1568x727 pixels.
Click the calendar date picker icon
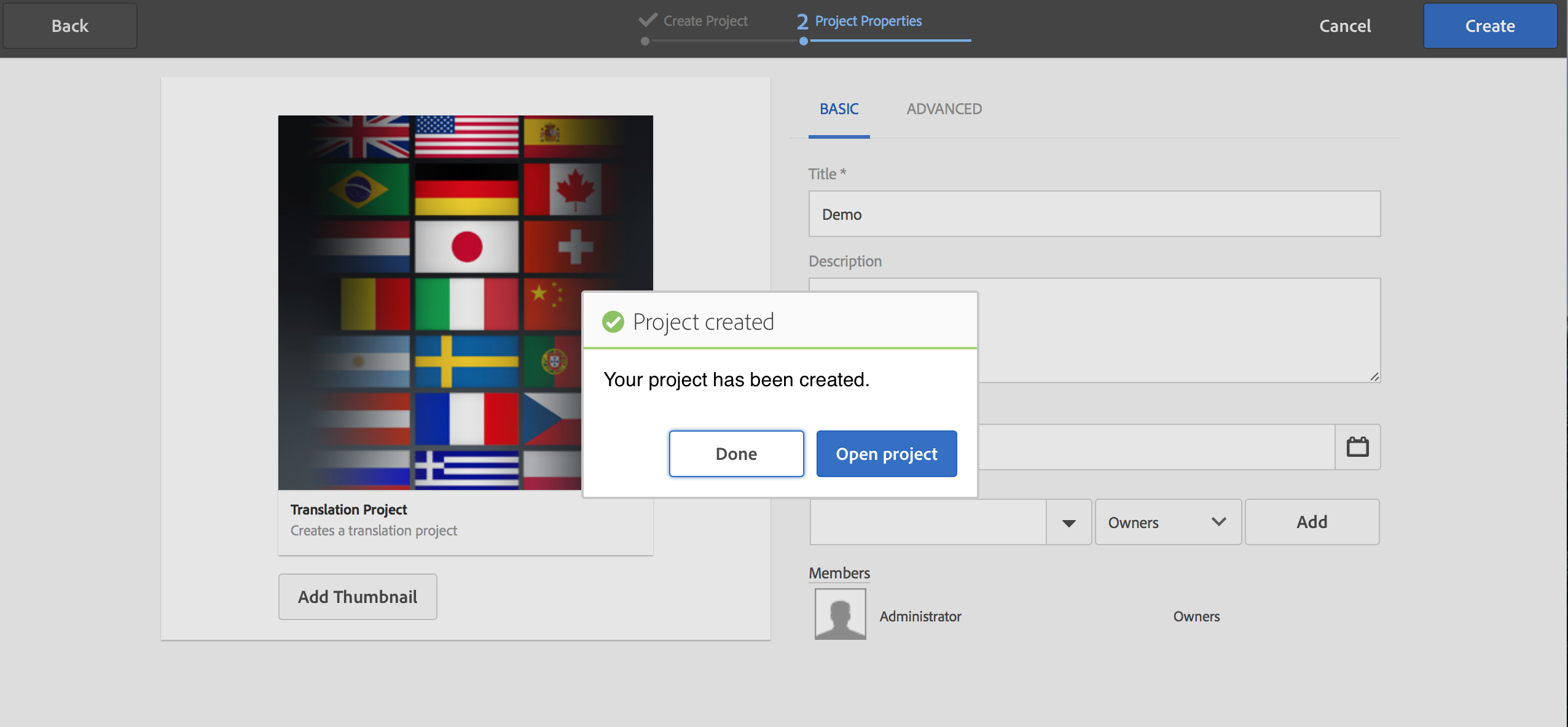(x=1357, y=447)
